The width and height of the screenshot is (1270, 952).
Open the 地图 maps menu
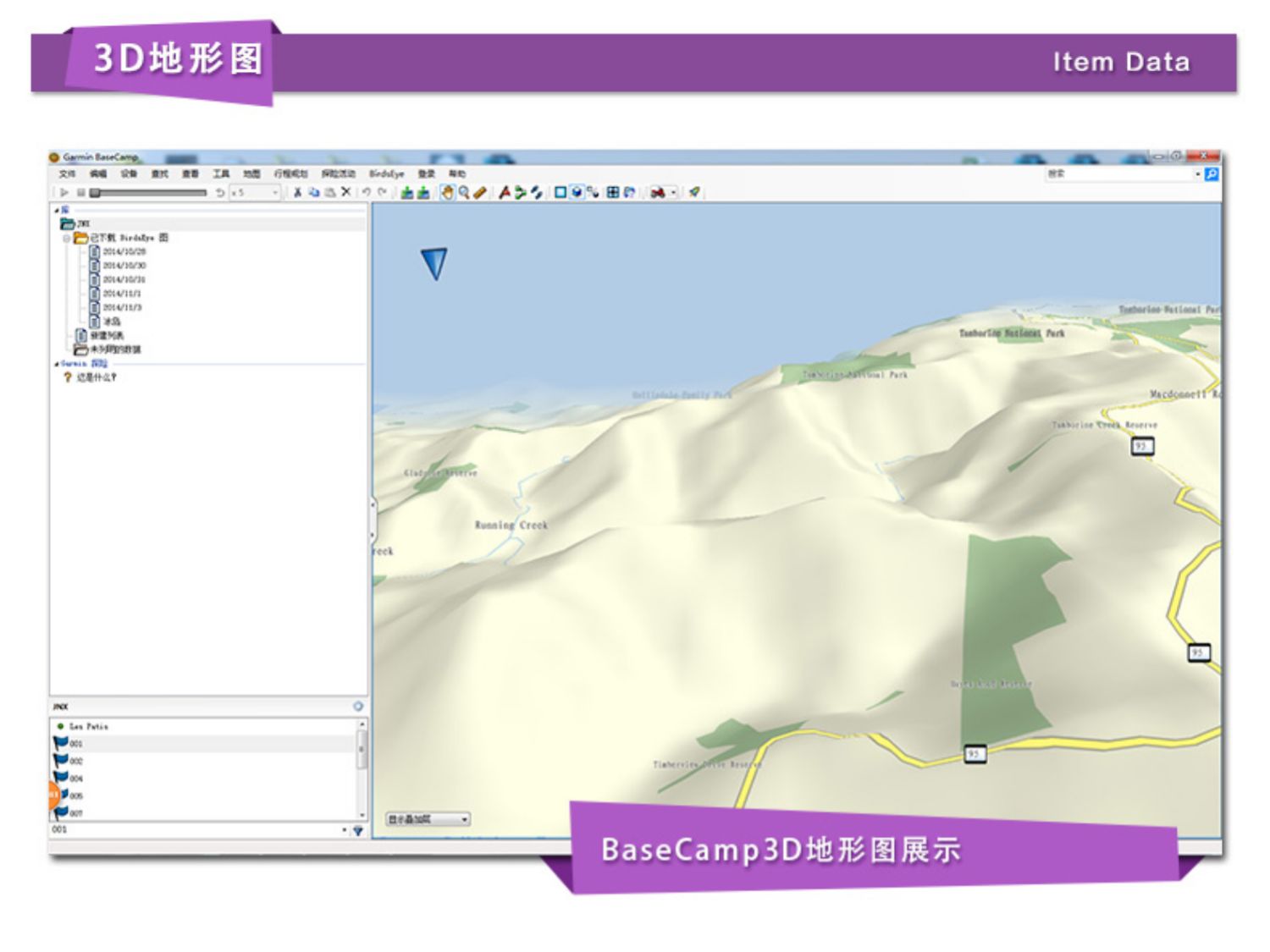[251, 174]
